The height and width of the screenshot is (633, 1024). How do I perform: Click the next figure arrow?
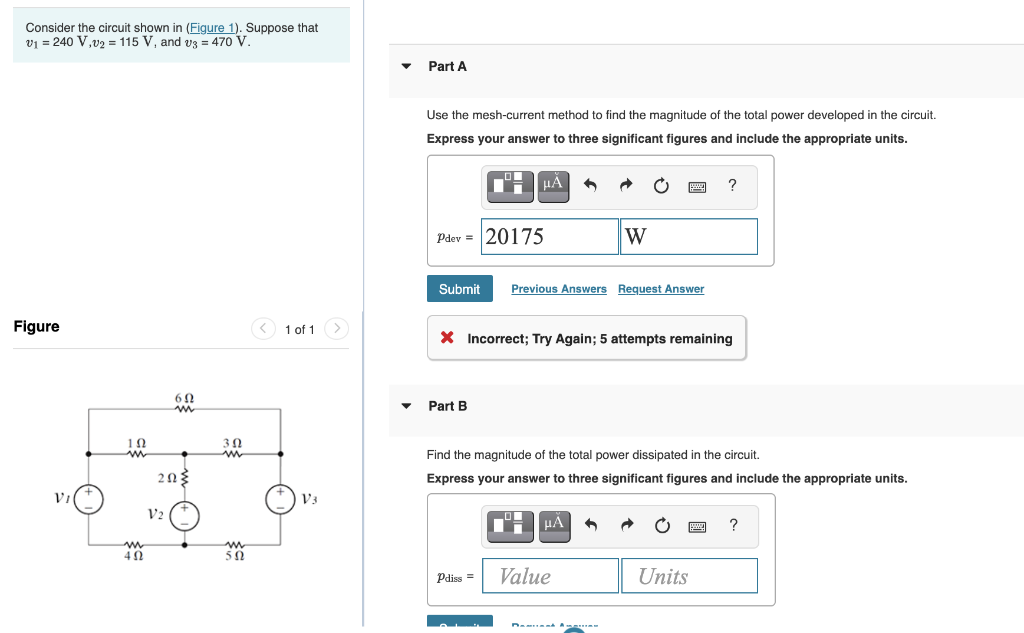[337, 328]
